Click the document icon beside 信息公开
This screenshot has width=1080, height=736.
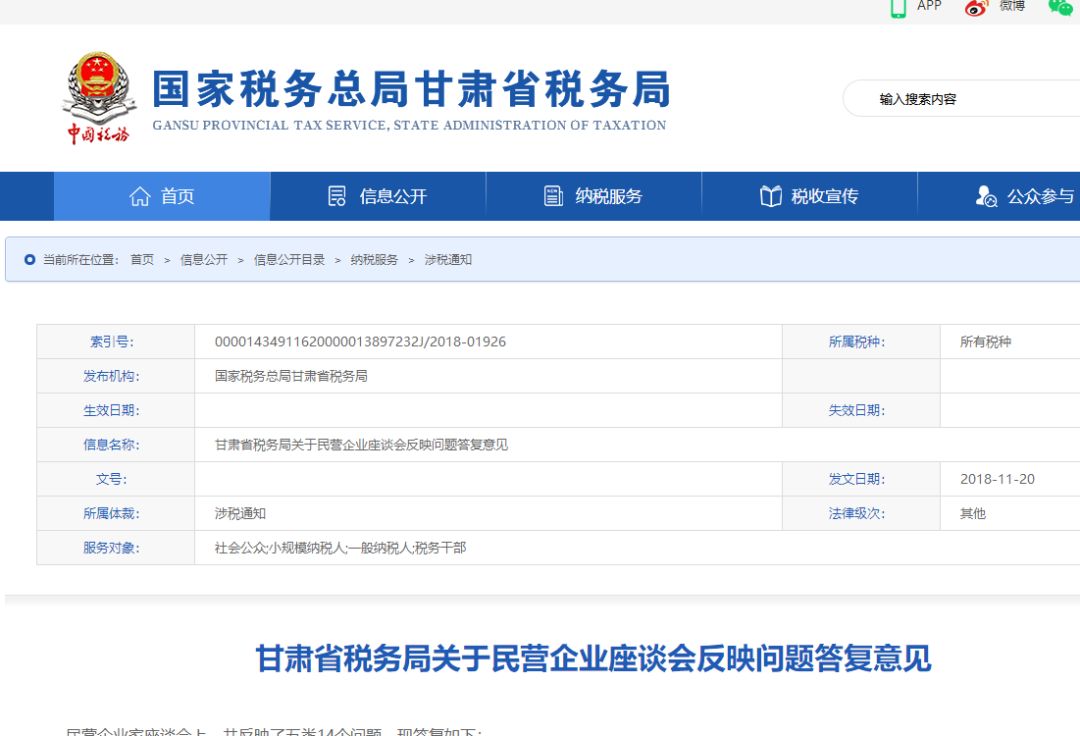[337, 197]
